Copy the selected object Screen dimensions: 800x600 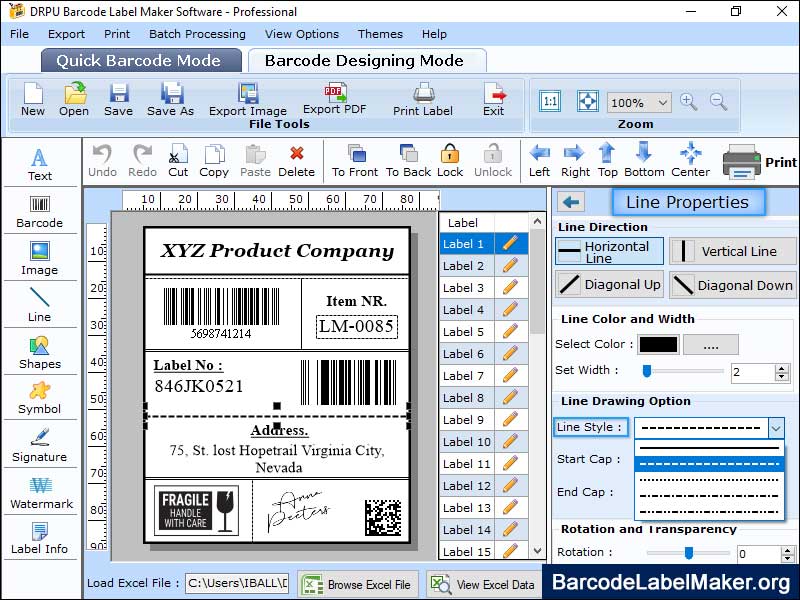[214, 161]
